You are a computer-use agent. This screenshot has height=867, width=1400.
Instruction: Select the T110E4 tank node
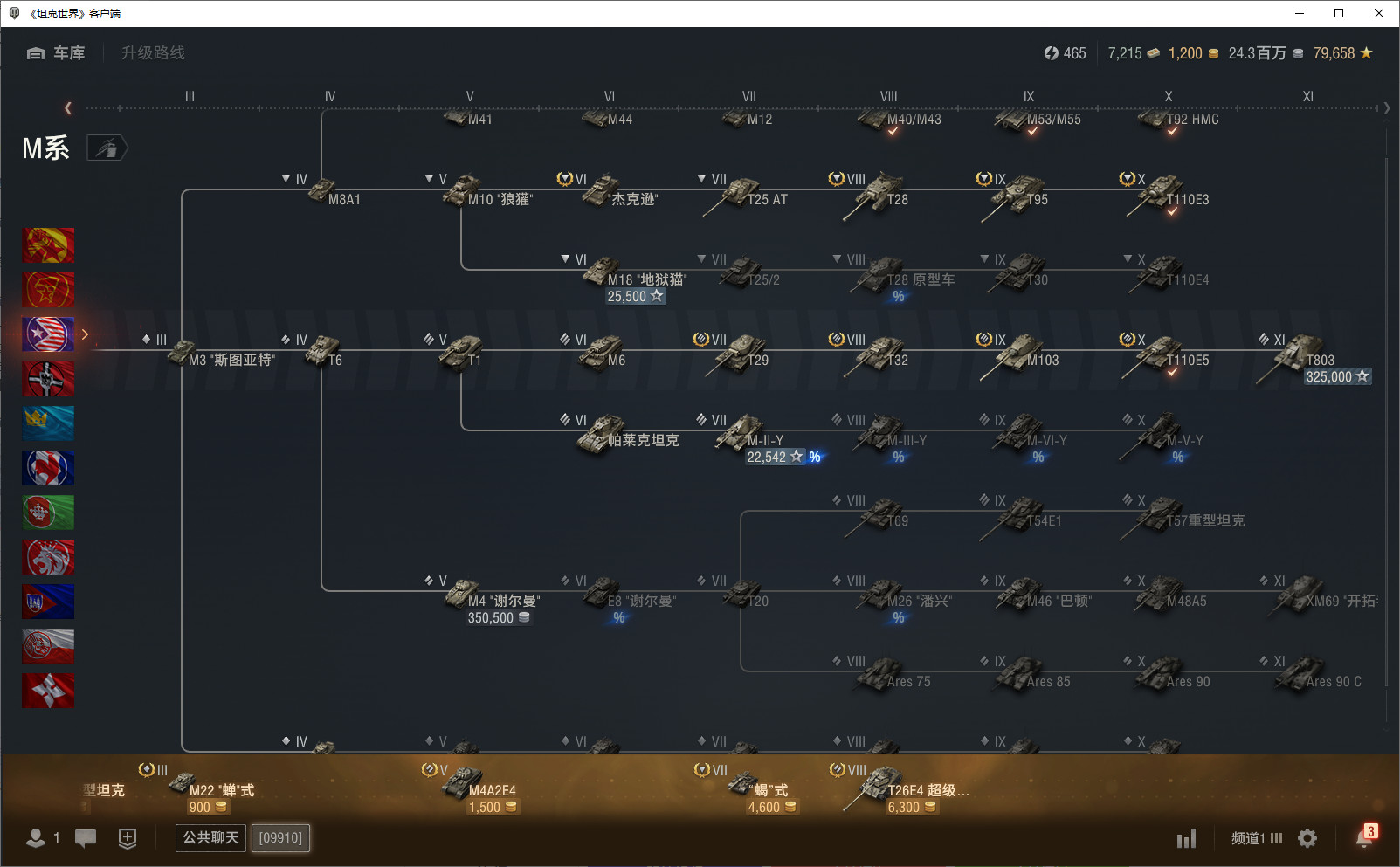click(1167, 272)
